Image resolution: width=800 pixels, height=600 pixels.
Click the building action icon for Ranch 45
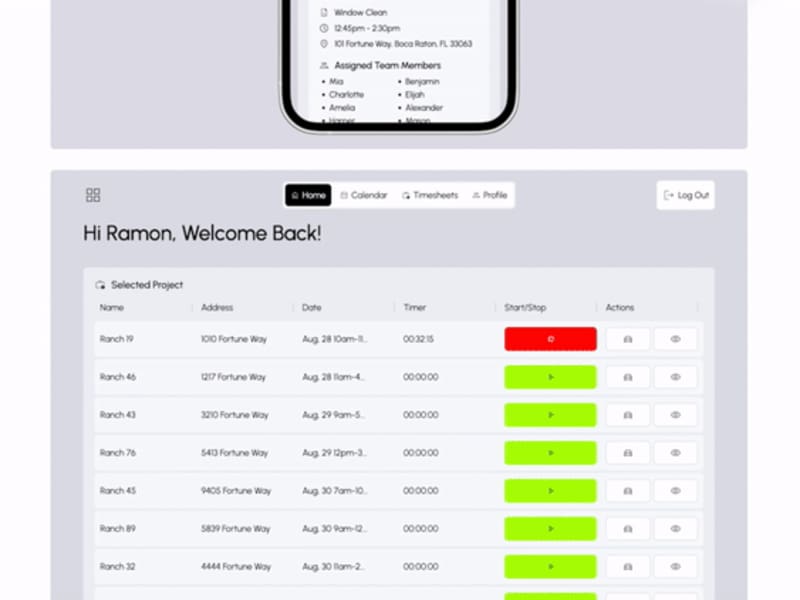click(628, 491)
